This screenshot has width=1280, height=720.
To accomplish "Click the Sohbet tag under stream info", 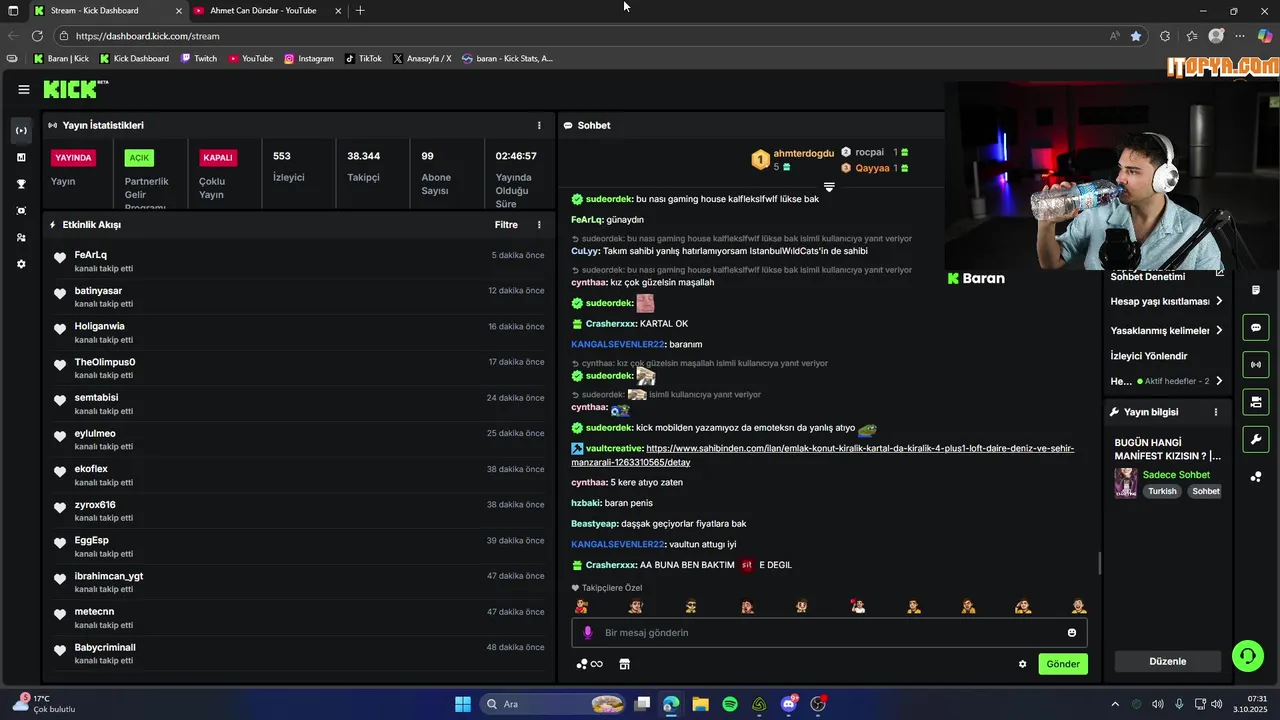I will 1205,491.
